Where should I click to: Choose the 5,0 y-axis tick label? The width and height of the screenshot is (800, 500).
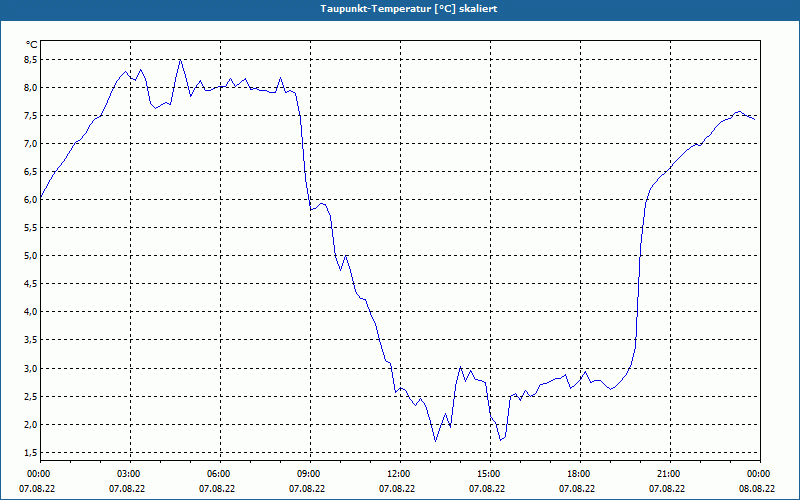point(31,256)
